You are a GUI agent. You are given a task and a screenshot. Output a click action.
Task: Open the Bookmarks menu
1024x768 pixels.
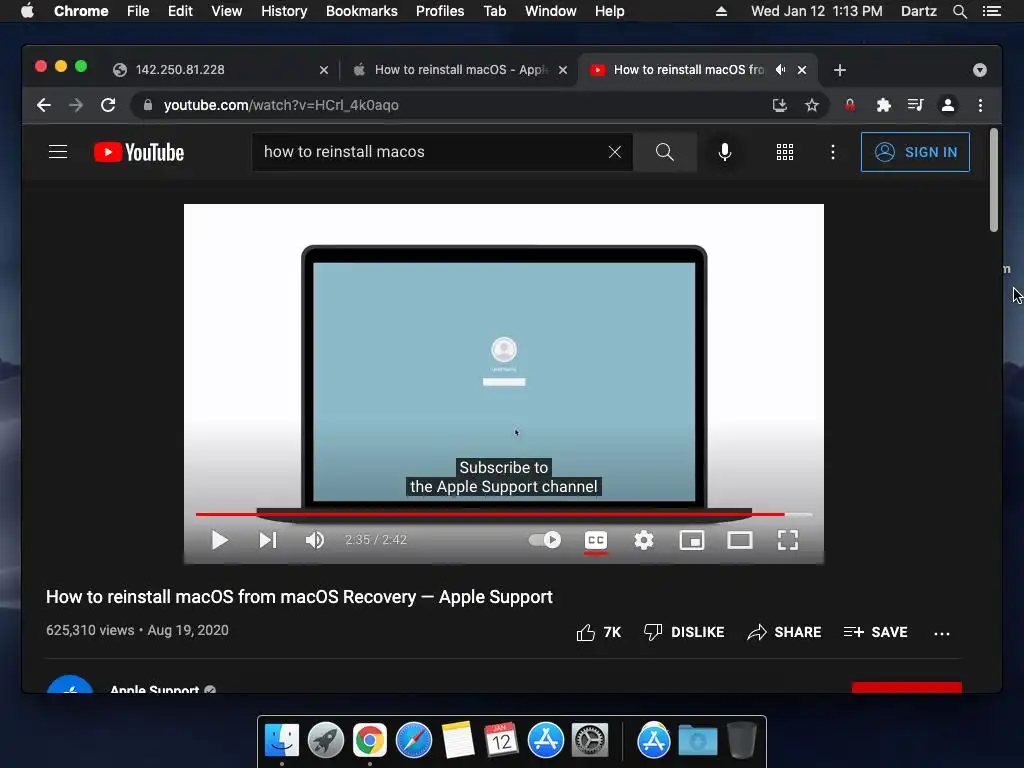[362, 11]
